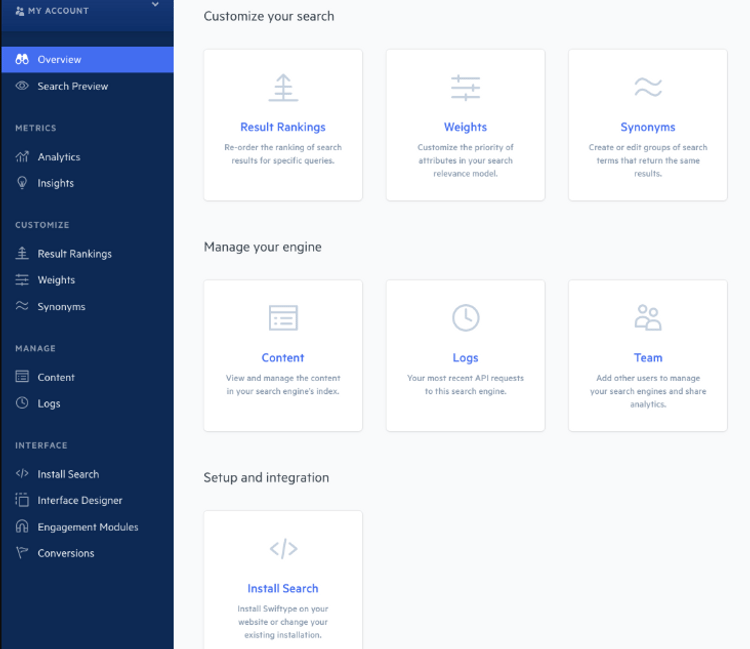Click the Logs card title link
The image size is (750, 649).
(465, 358)
